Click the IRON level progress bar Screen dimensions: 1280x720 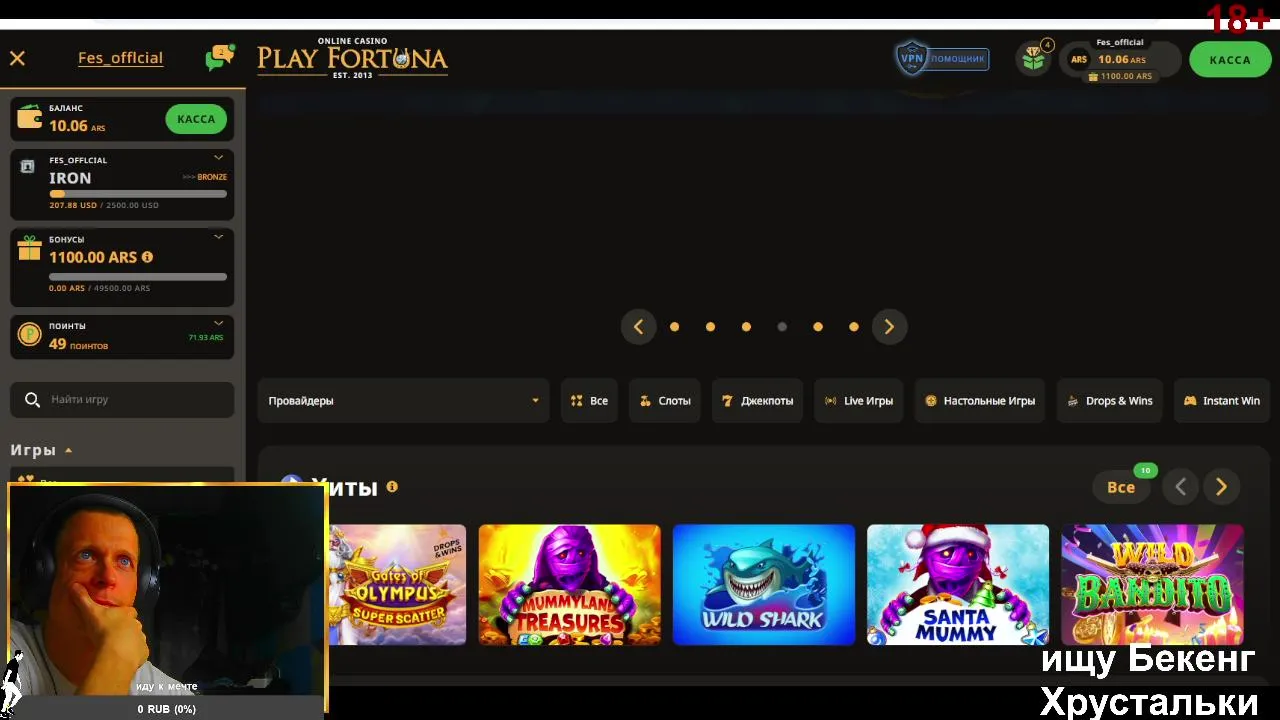click(138, 194)
